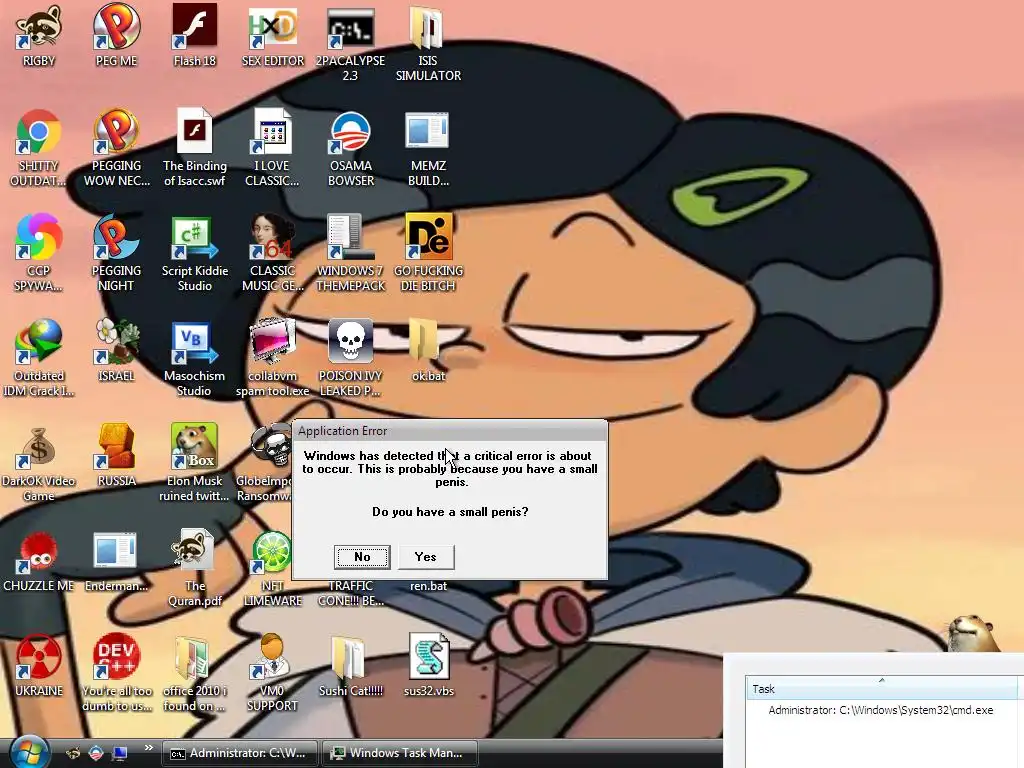Open the HxD hex editor desktop shortcut
This screenshot has width=1024, height=768.
(x=273, y=36)
